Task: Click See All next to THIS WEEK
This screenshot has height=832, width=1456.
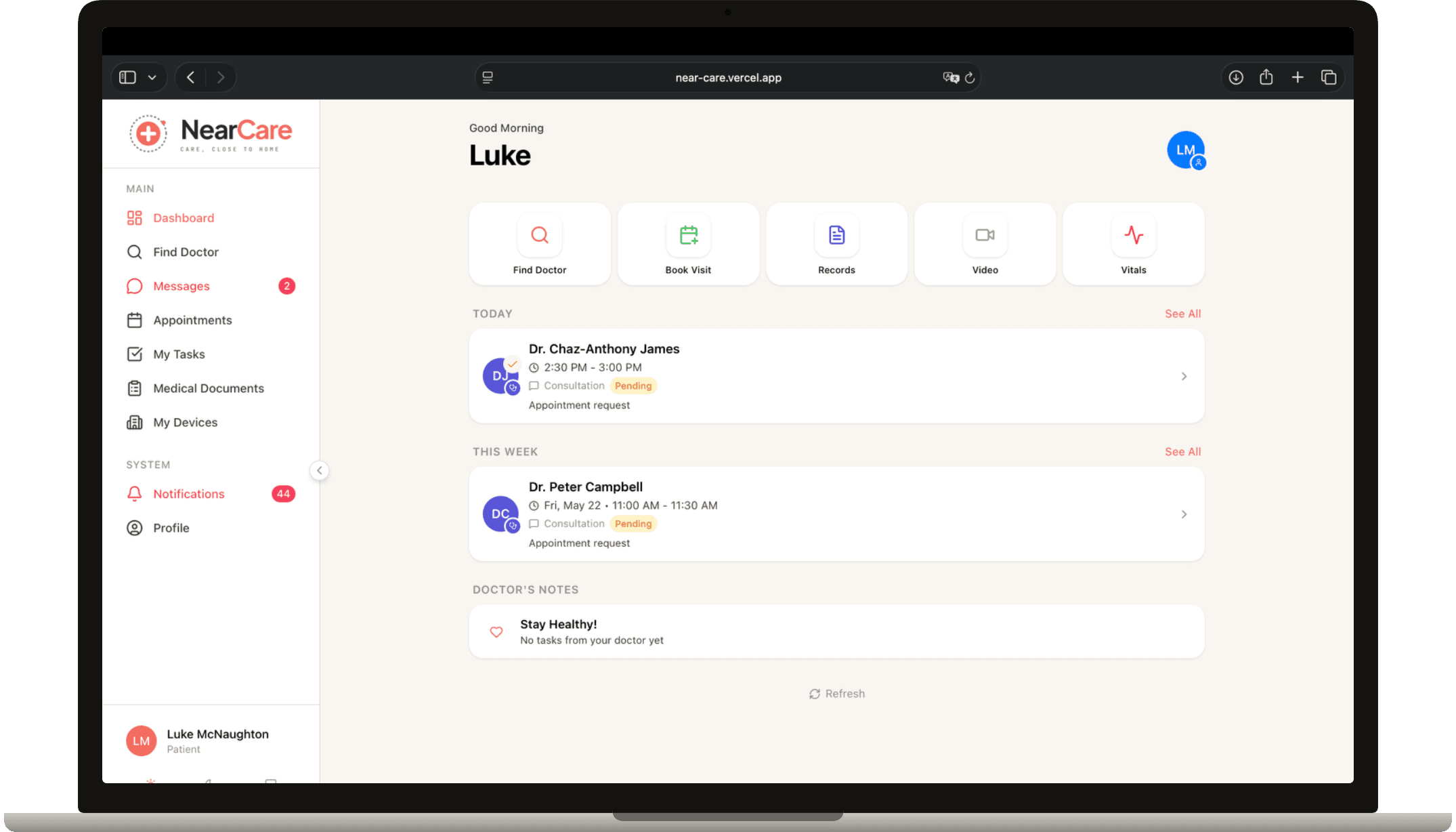Action: 1182,452
